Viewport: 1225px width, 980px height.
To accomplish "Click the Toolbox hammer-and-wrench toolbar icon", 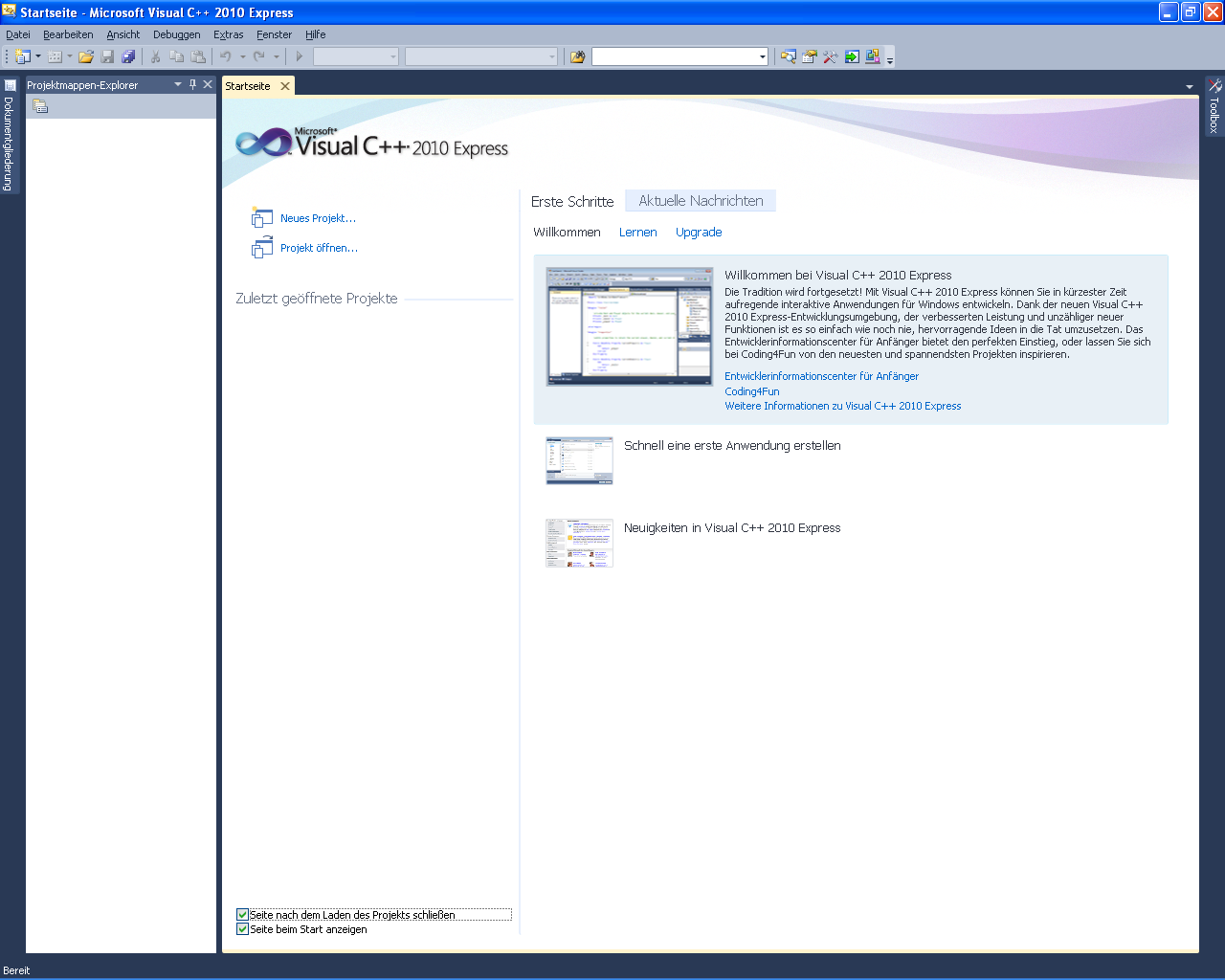I will pyautogui.click(x=830, y=57).
